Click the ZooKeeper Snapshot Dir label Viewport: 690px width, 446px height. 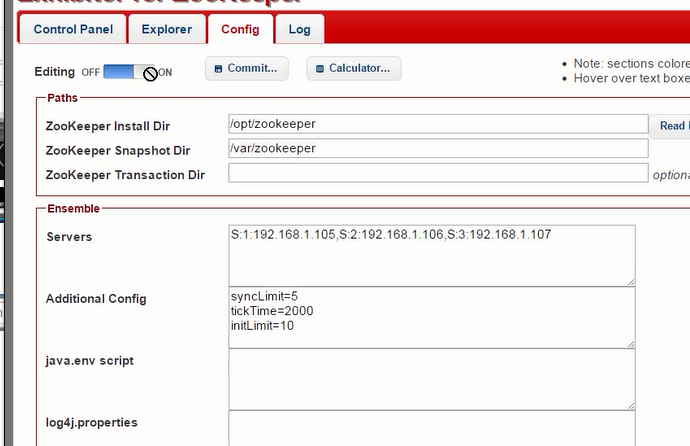pyautogui.click(x=118, y=150)
